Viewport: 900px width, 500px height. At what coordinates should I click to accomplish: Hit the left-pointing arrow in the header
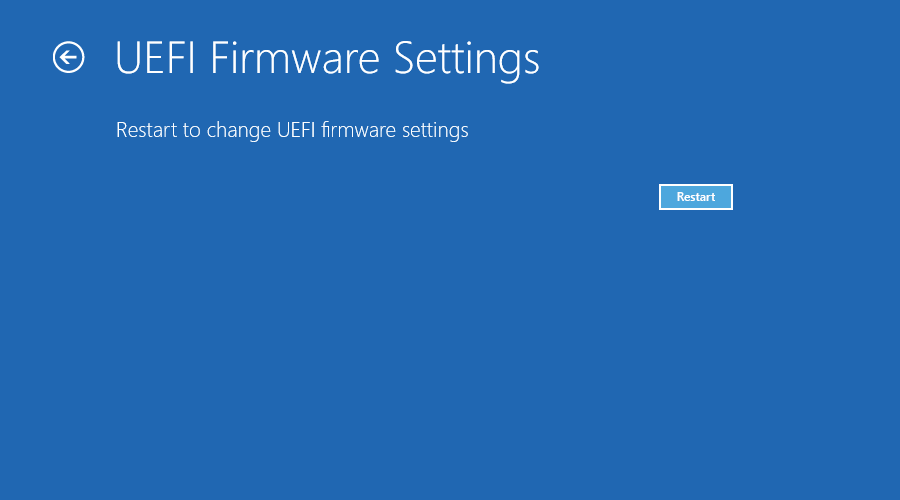tap(68, 58)
